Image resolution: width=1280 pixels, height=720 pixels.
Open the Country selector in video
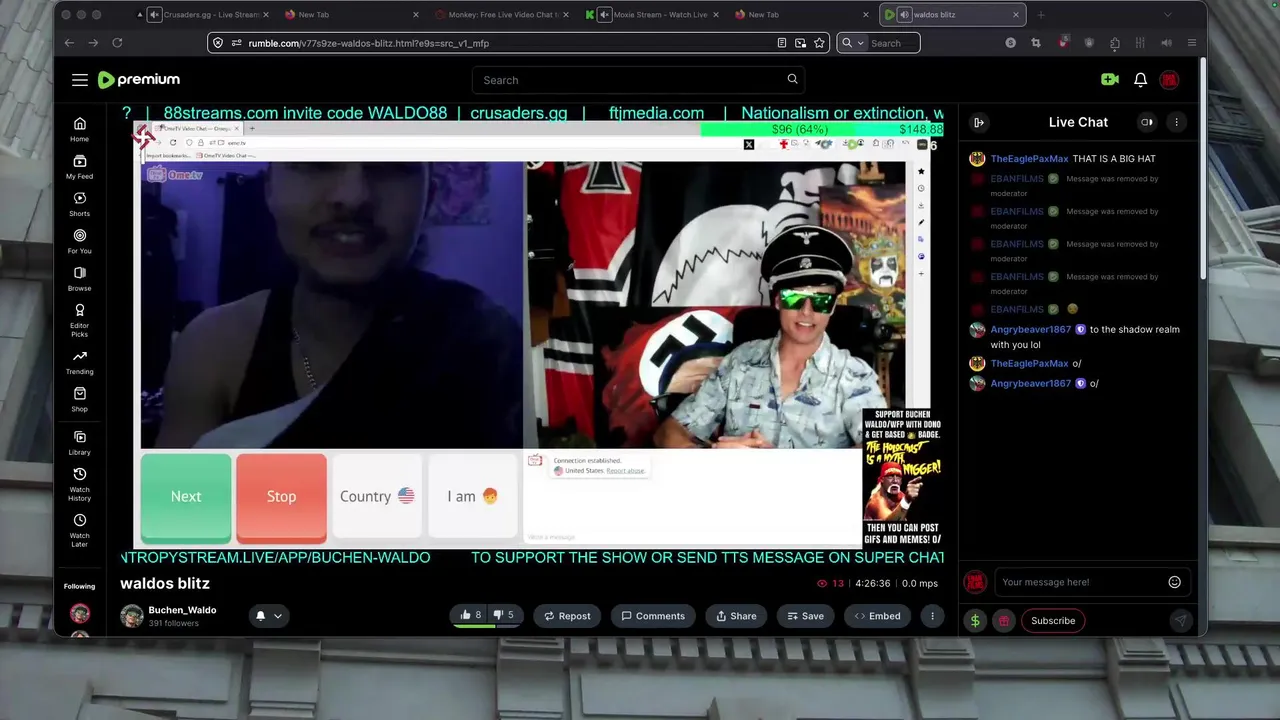click(x=376, y=496)
